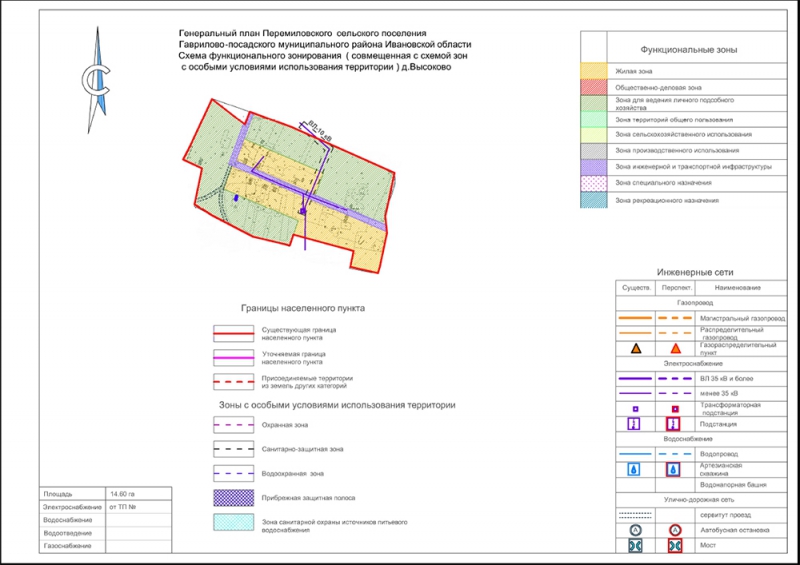
Task: Select Прибрежная защитная полоса hatched swatch
Action: [233, 498]
